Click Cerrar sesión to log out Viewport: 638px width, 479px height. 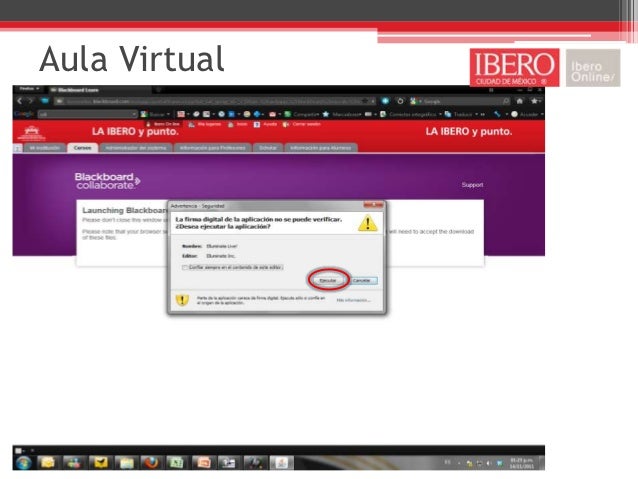coord(302,124)
